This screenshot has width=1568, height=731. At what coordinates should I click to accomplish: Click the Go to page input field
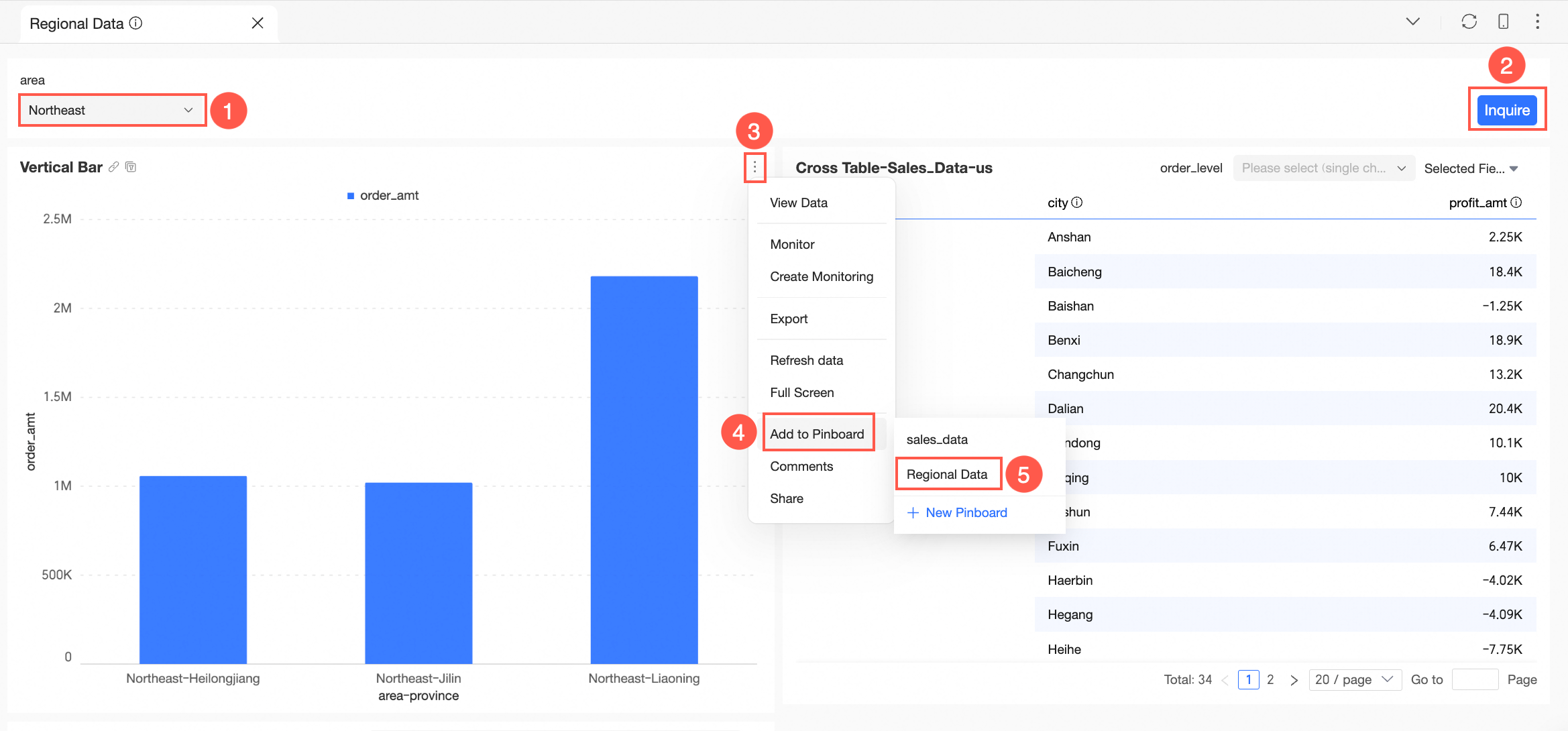coord(1475,679)
